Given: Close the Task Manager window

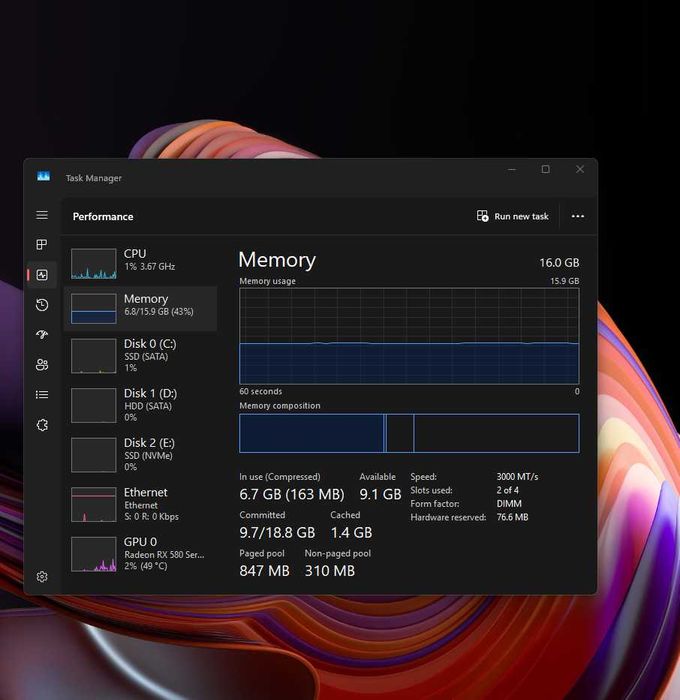Looking at the screenshot, I should pos(580,170).
